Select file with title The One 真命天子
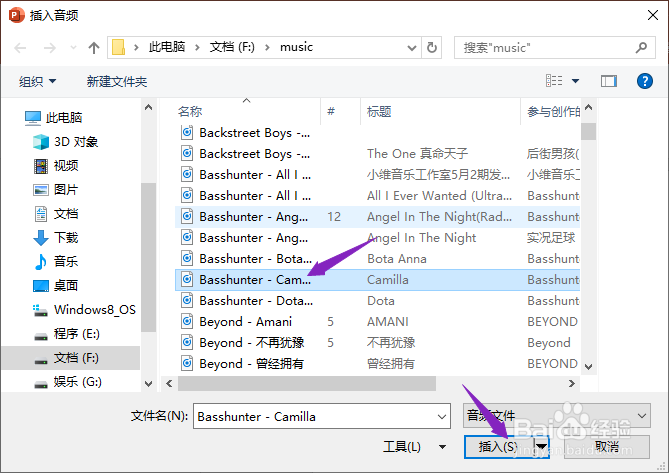Screen dimensions: 669x473 (x=377, y=154)
